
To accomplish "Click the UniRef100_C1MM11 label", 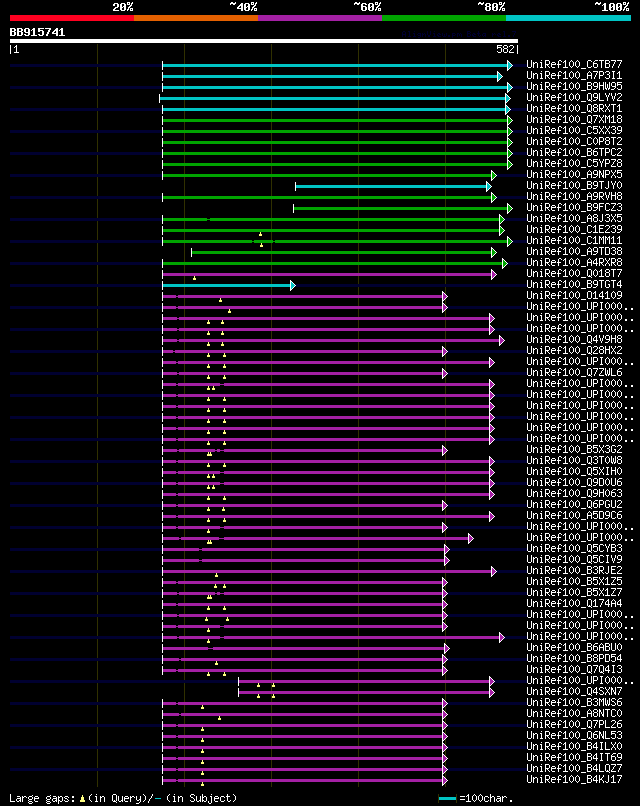I will [x=574, y=241].
